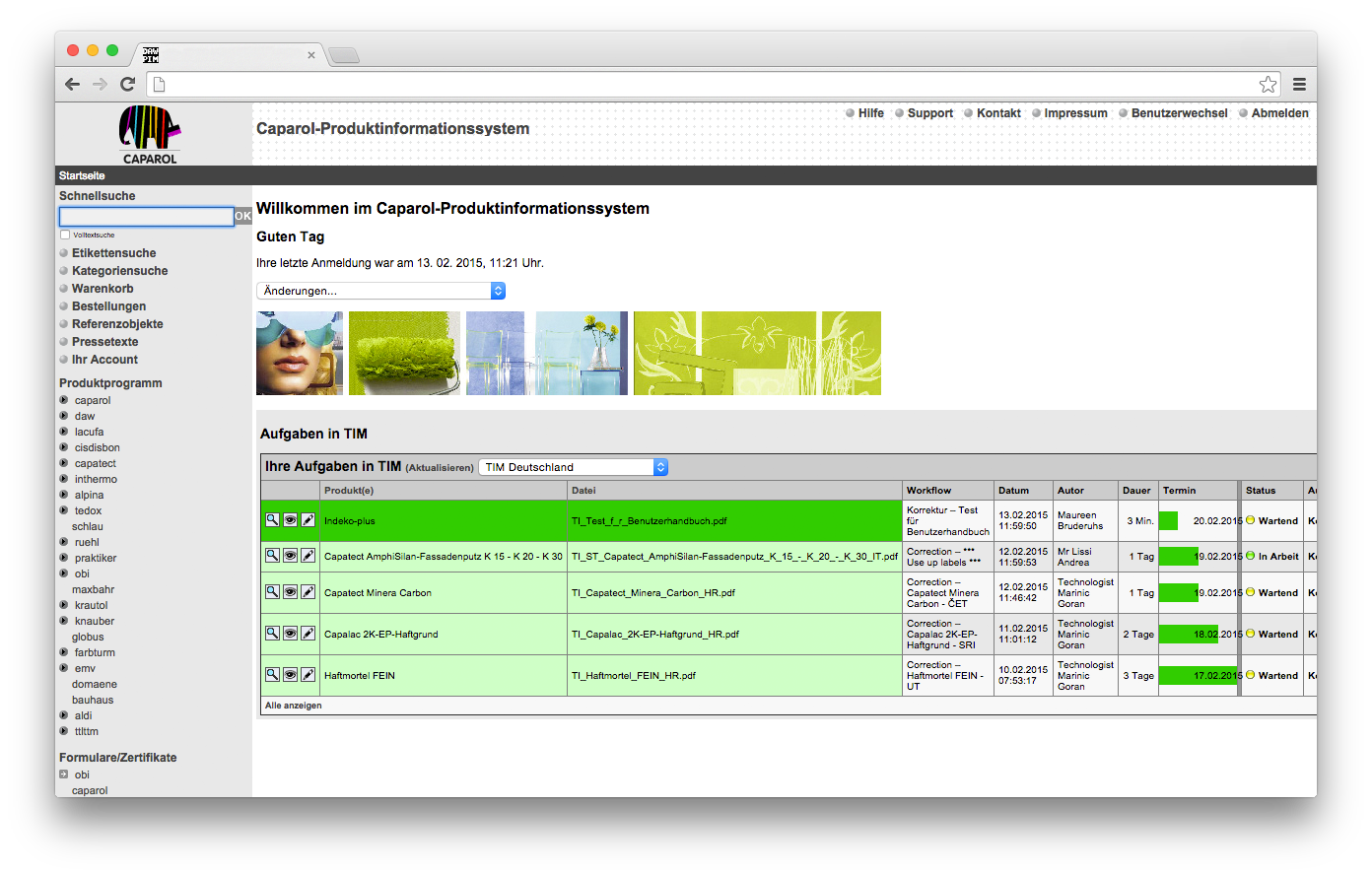
Task: Open the TIM Deutschland dropdown
Action: coord(573,467)
